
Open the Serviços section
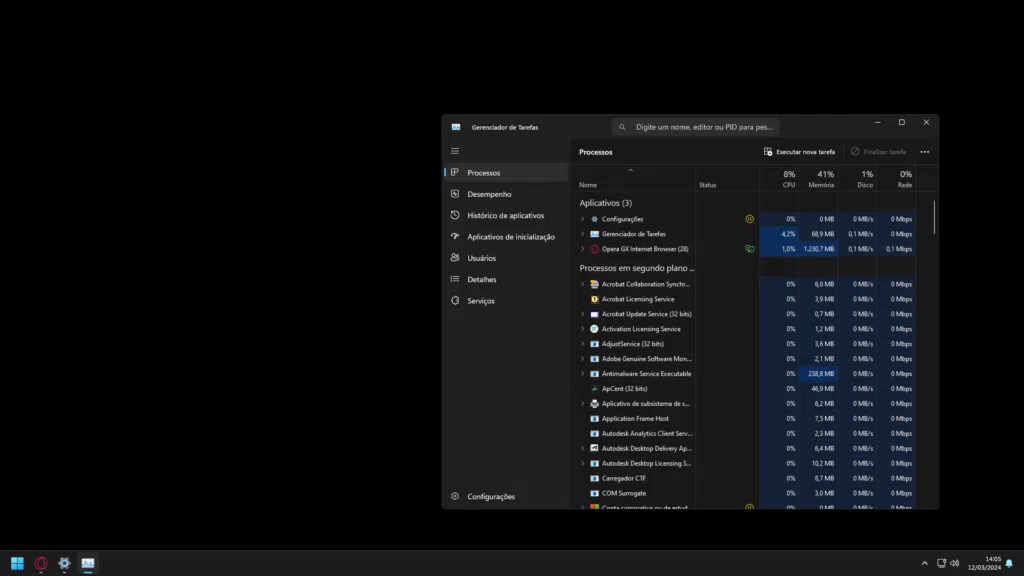pyautogui.click(x=483, y=300)
